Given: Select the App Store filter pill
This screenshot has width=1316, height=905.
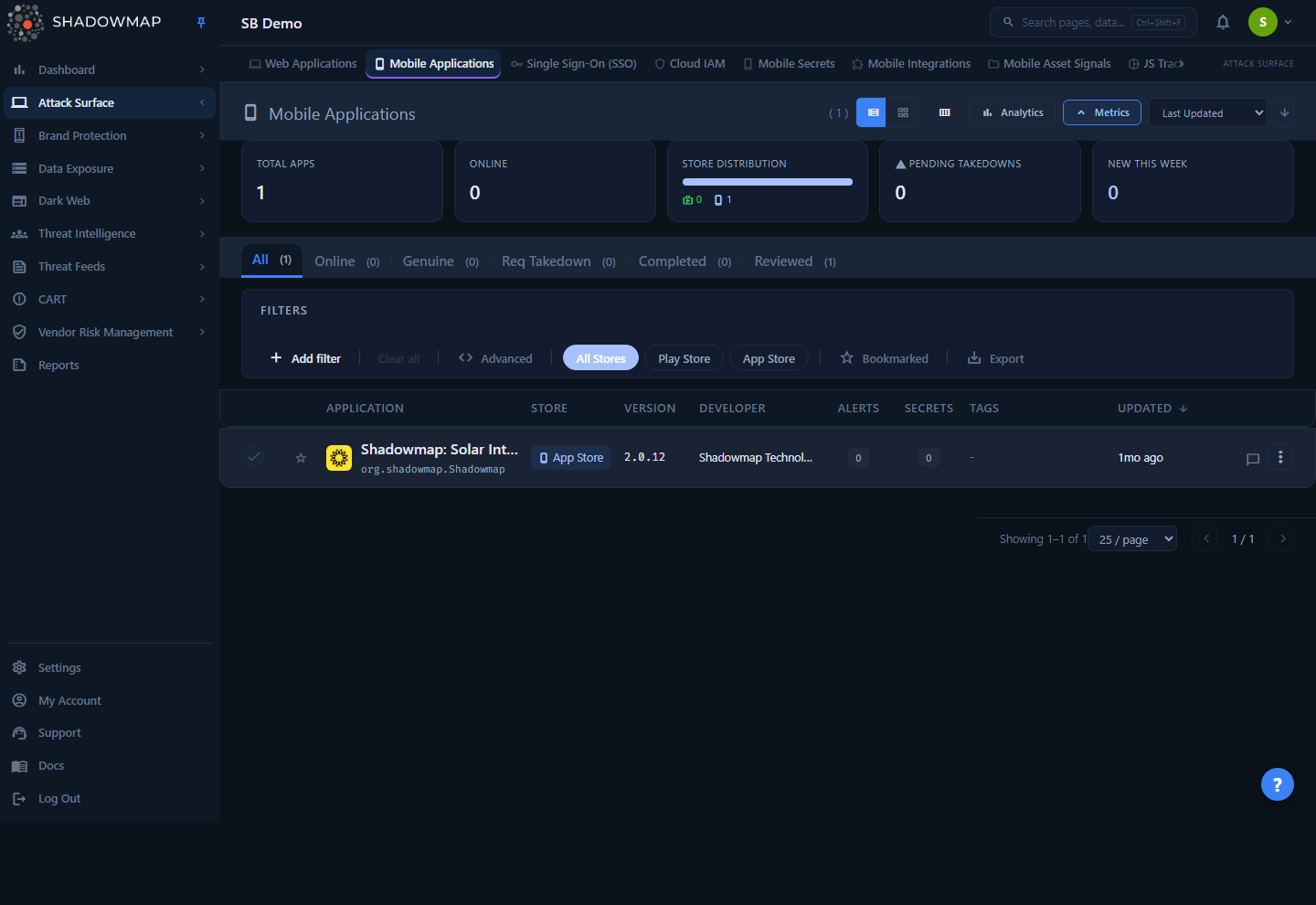Looking at the screenshot, I should pyautogui.click(x=769, y=358).
